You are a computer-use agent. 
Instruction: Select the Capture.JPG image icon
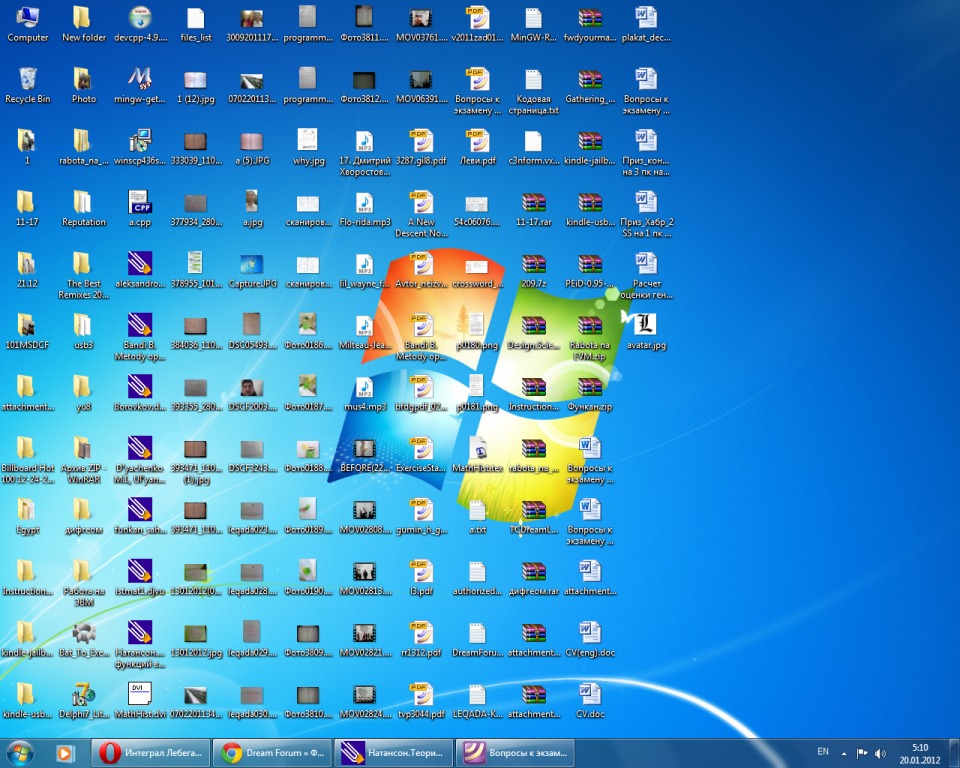pos(252,270)
